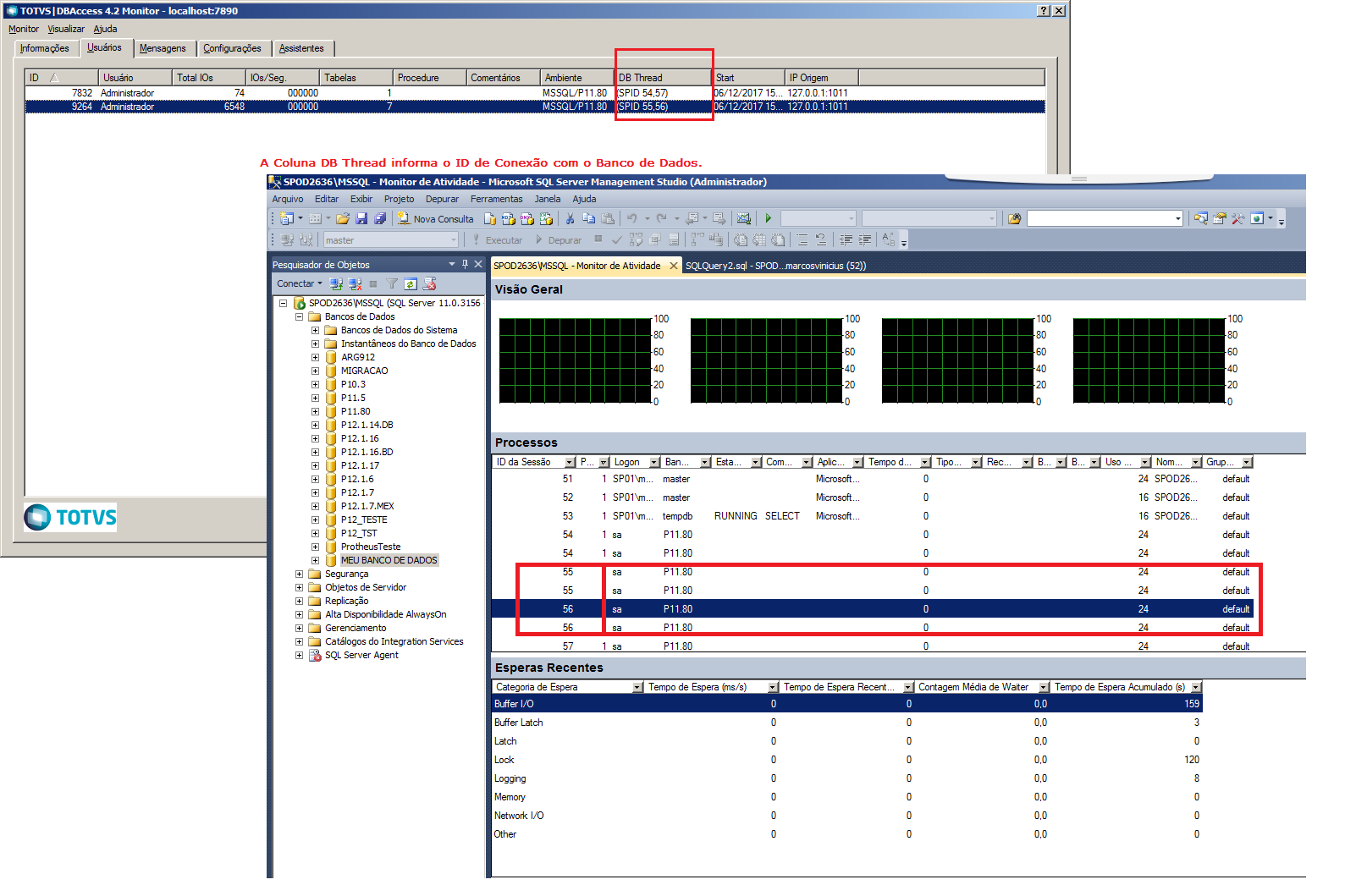Open the find combo box dropdown arrow
This screenshot has height=896, width=1345.
coord(1177,218)
